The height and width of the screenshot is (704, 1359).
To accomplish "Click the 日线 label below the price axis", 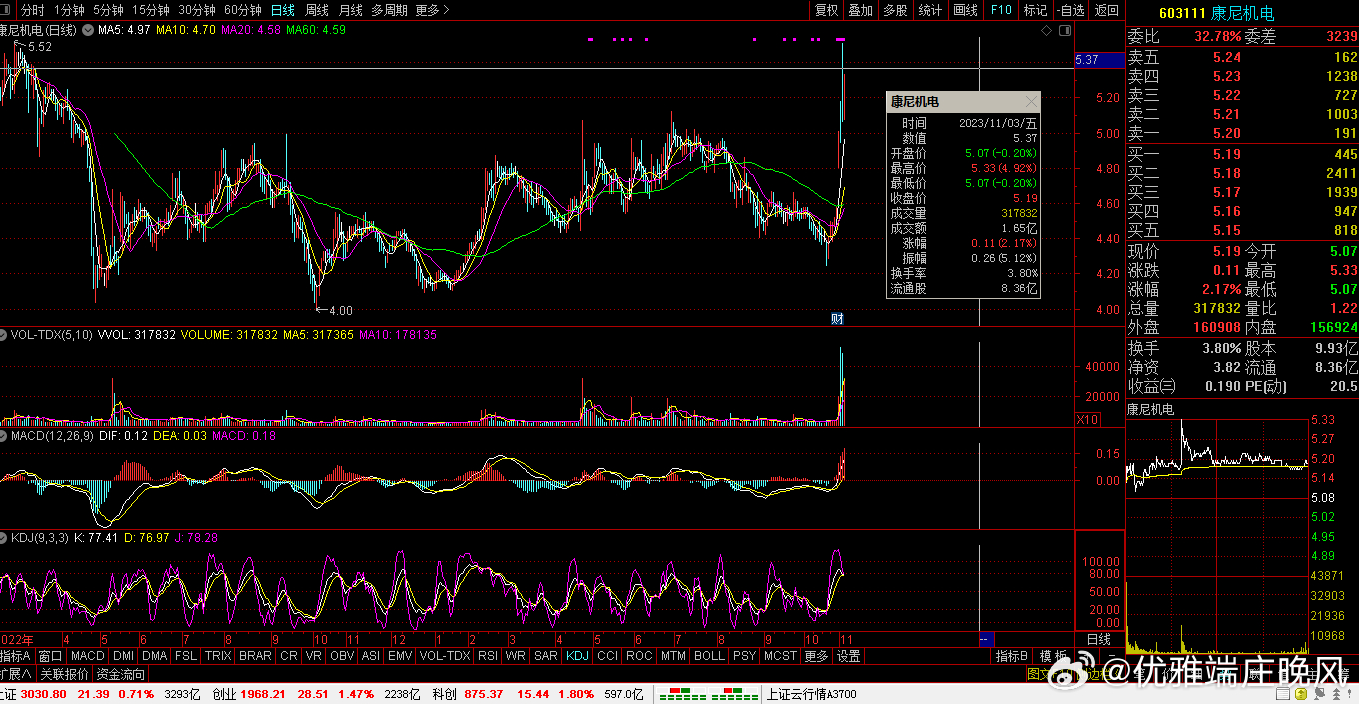I will coord(1098,639).
